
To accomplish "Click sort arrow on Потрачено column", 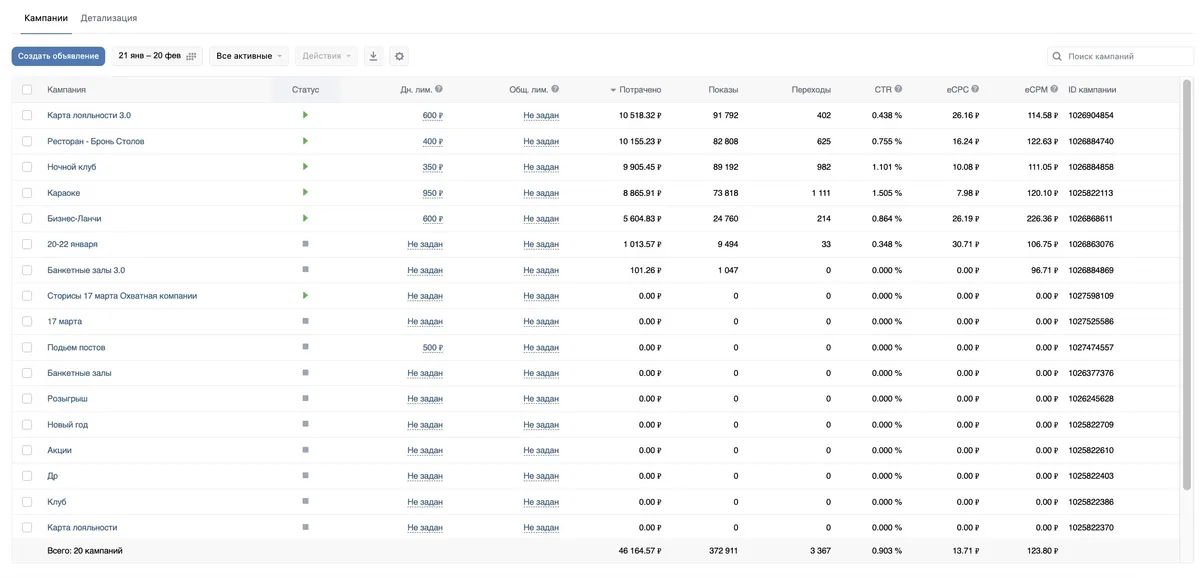I will pyautogui.click(x=613, y=90).
